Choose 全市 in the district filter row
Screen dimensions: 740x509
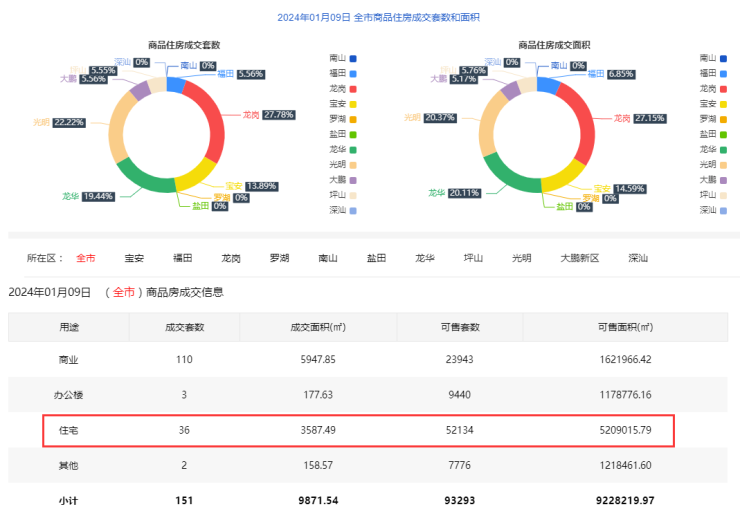[86, 258]
